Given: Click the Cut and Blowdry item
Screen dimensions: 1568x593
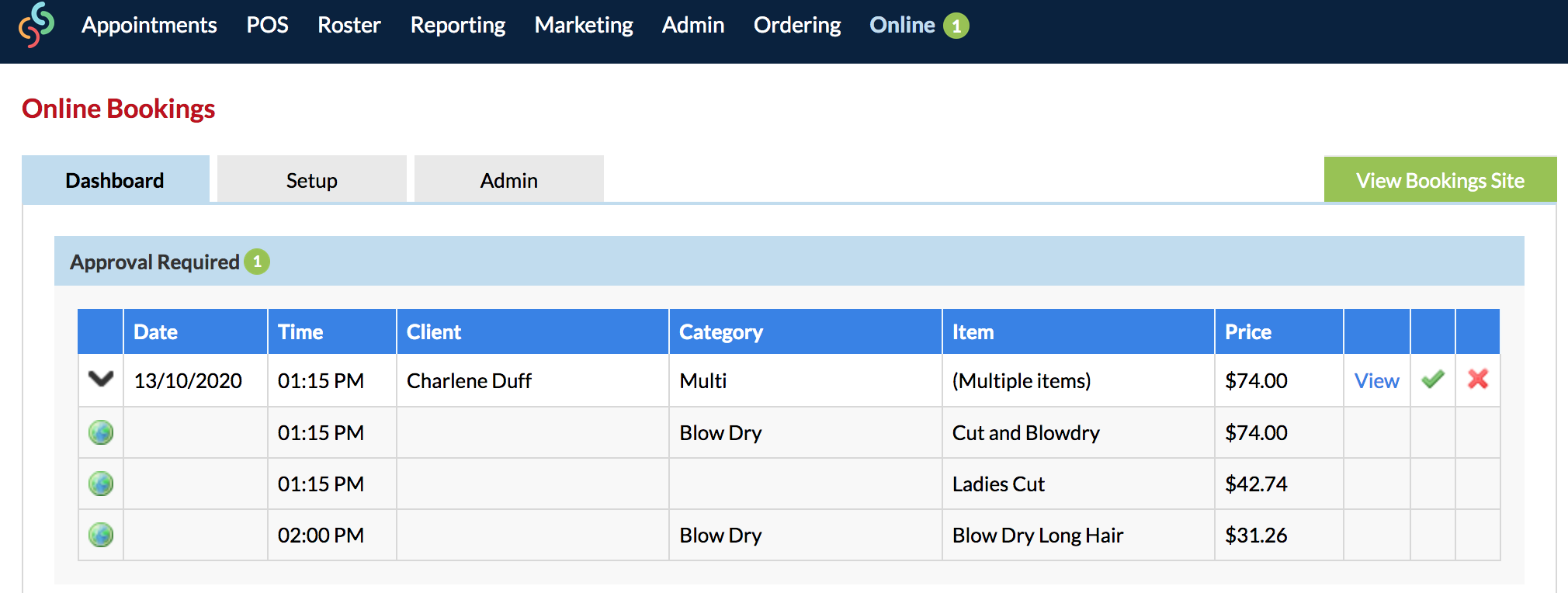Looking at the screenshot, I should (x=1026, y=432).
